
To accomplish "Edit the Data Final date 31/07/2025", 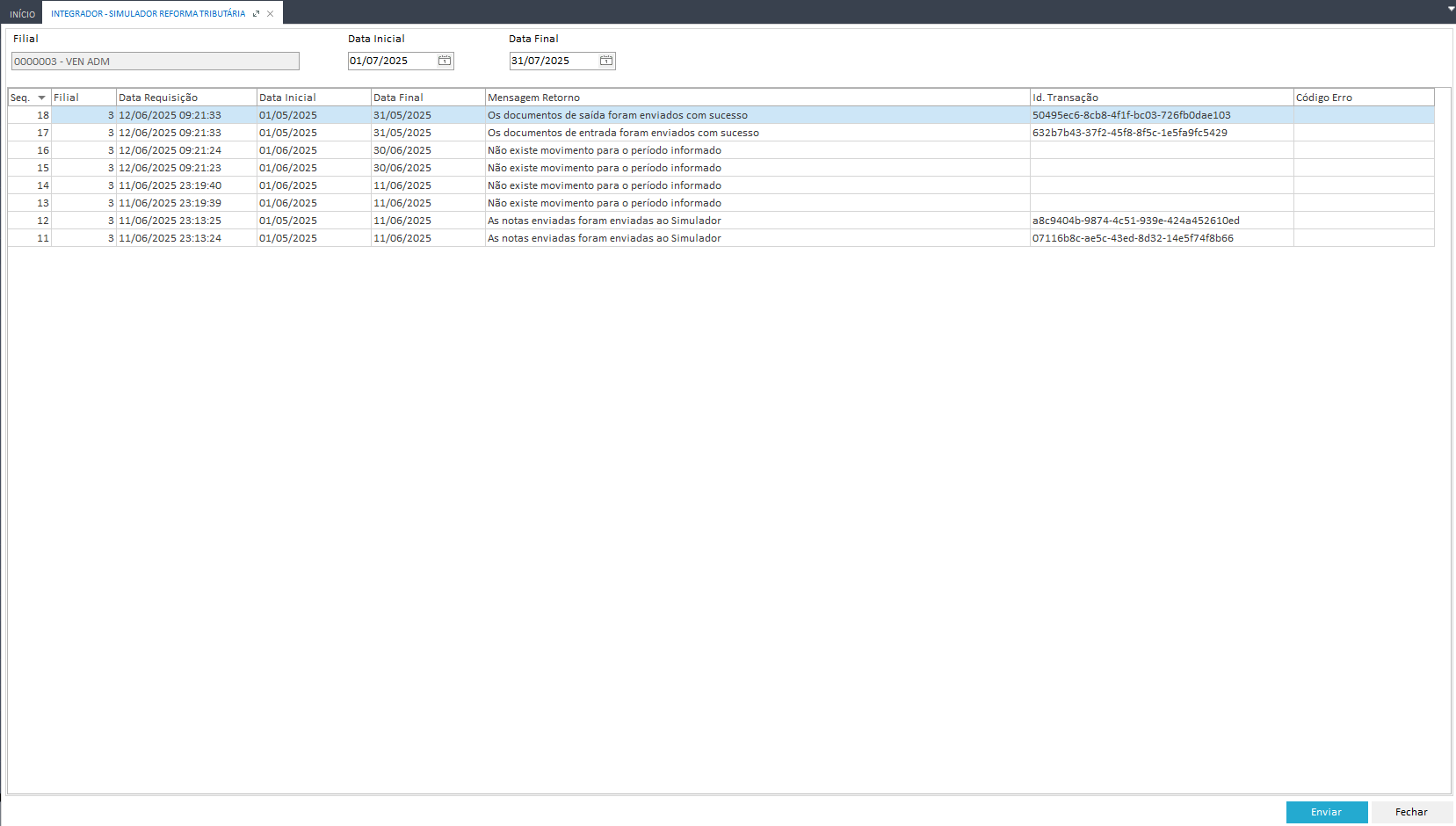I will (554, 61).
